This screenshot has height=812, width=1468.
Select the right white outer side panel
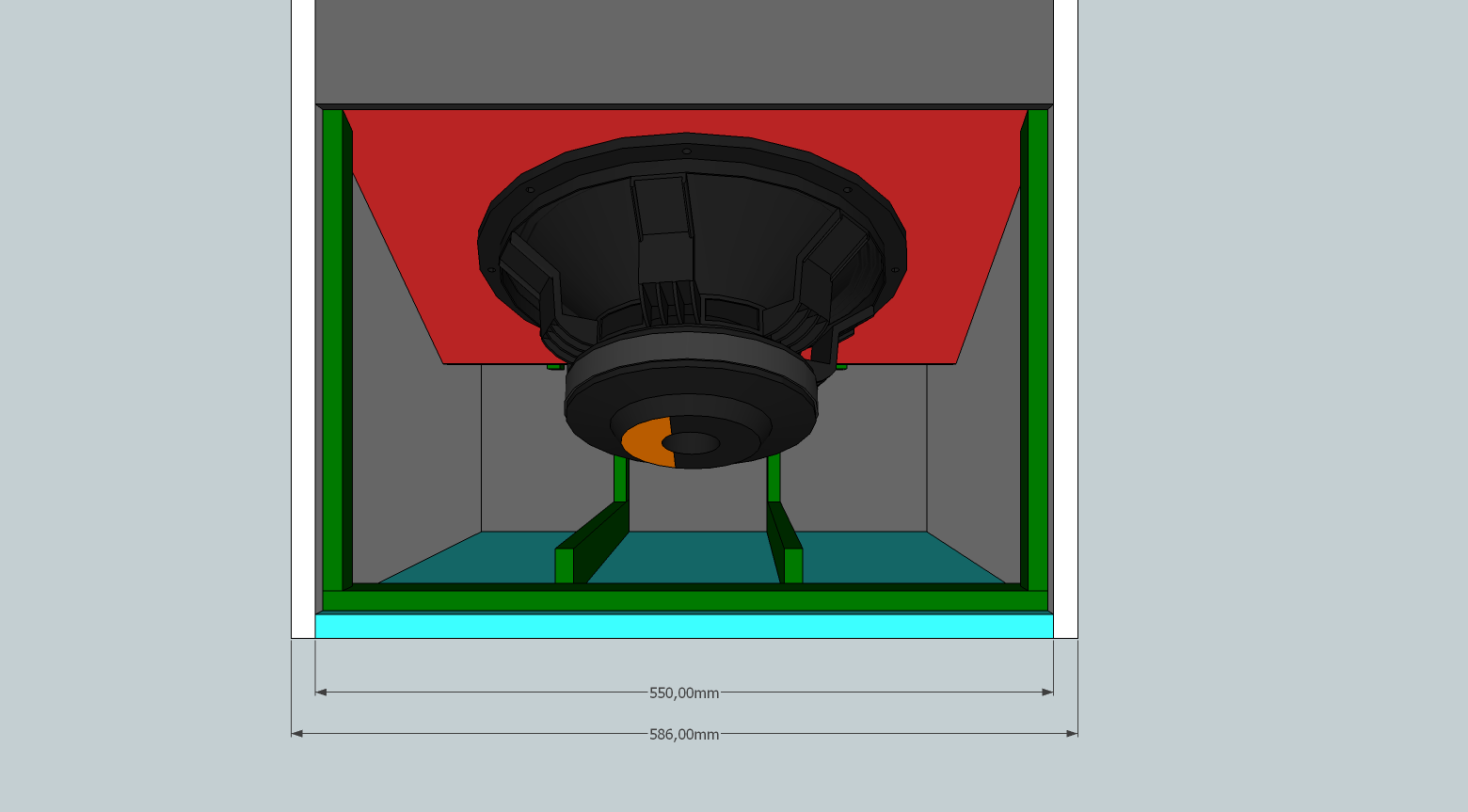1065,319
